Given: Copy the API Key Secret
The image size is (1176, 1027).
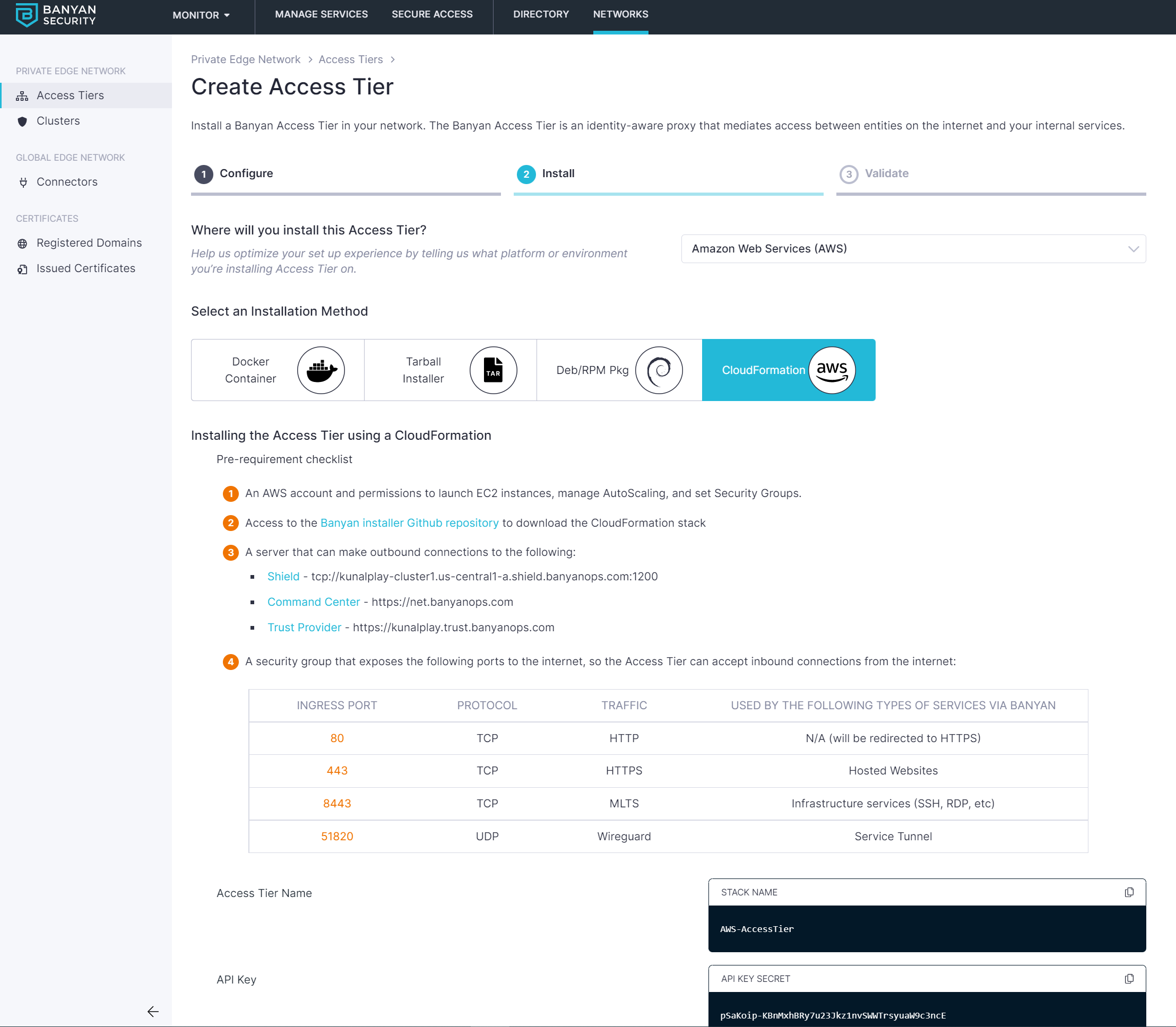Looking at the screenshot, I should [1129, 979].
